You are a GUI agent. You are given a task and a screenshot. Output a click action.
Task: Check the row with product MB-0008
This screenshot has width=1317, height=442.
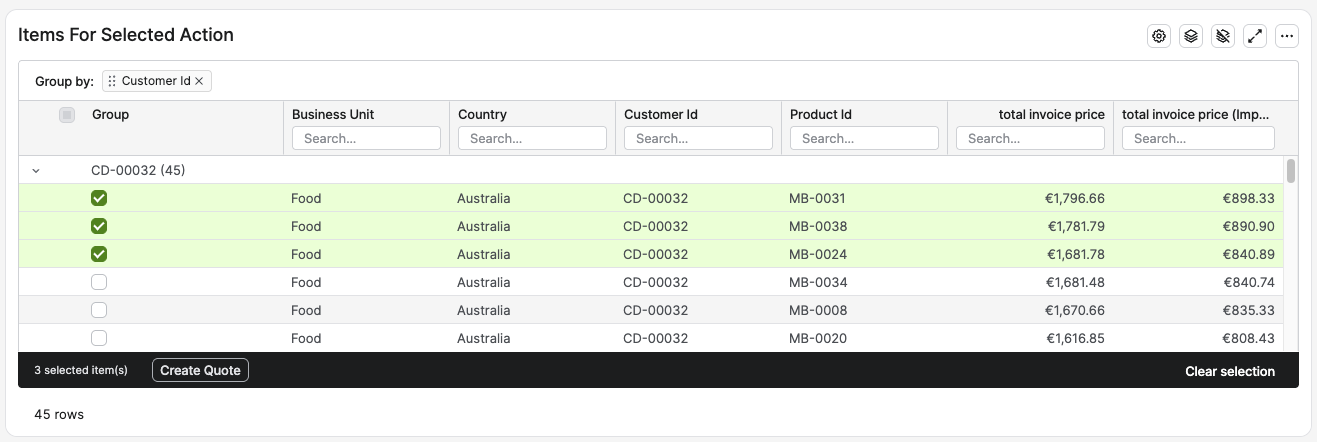[99, 310]
